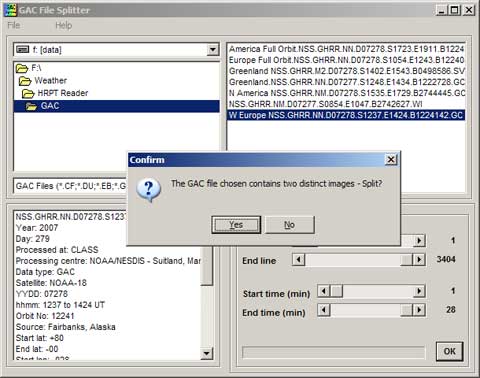
Task: Open the Help menu
Action: pos(63,25)
